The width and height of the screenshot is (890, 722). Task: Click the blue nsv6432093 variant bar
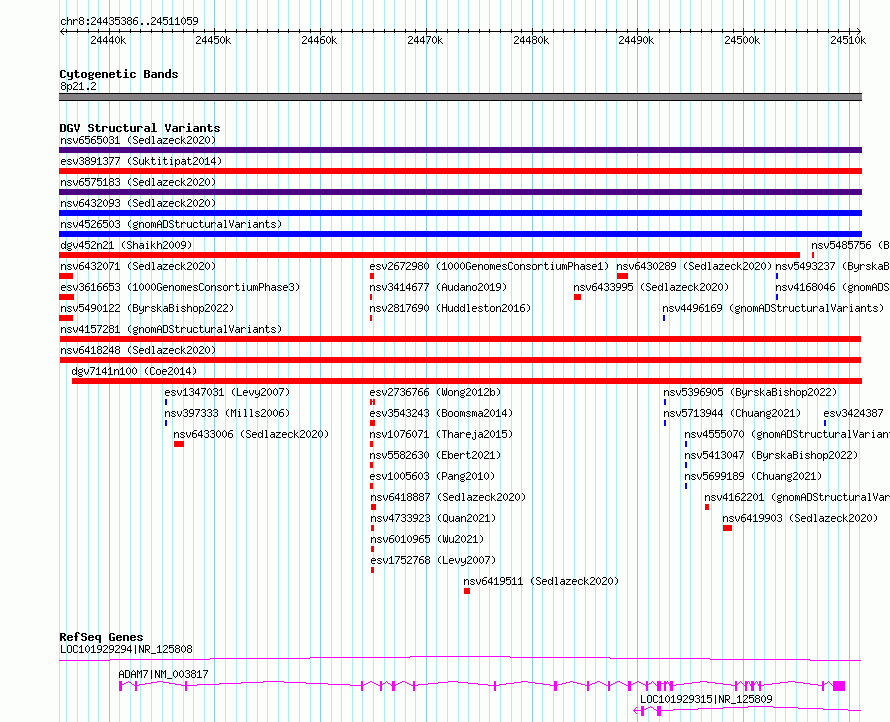(x=460, y=213)
